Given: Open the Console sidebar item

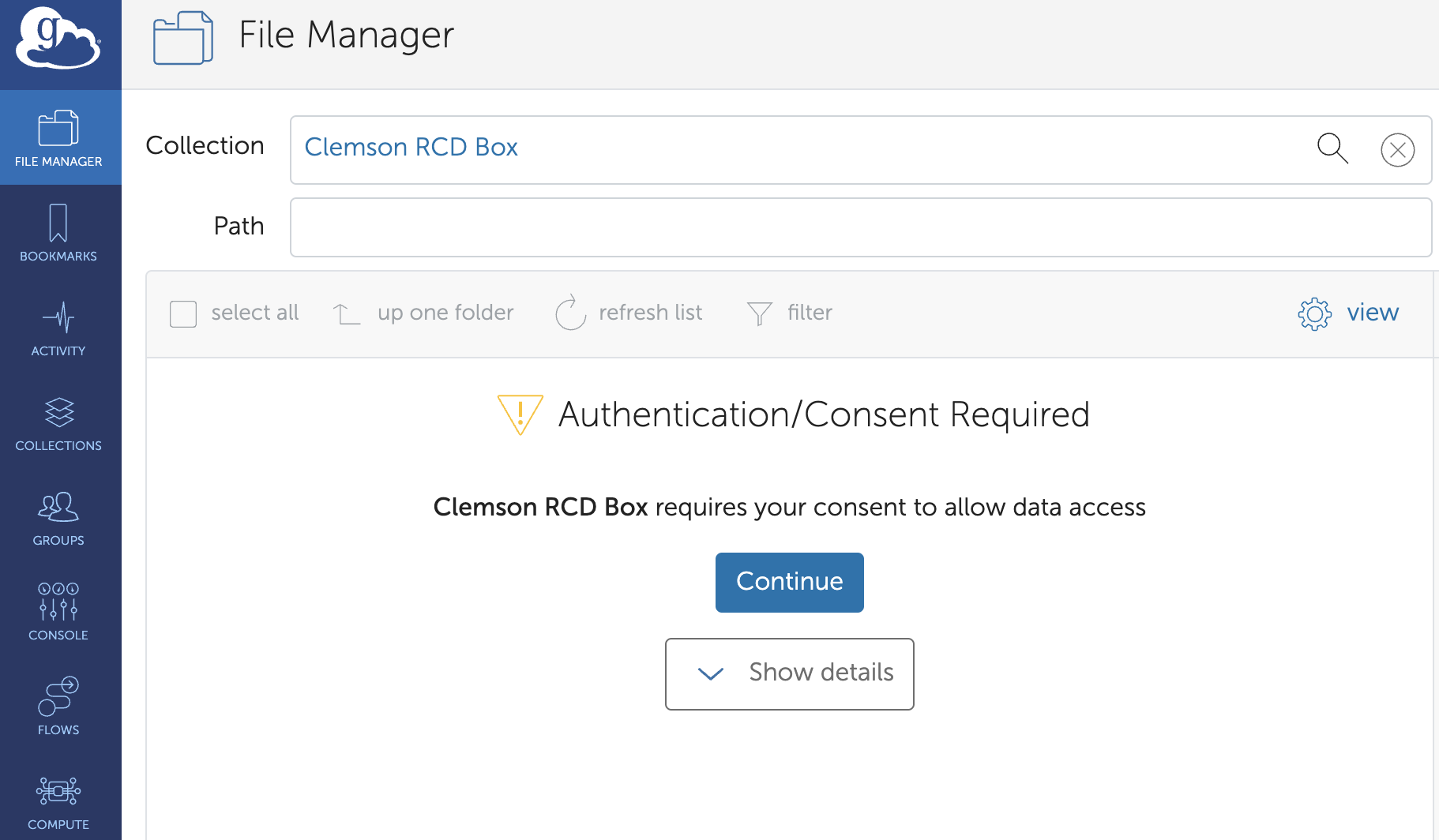Looking at the screenshot, I should [x=58, y=612].
